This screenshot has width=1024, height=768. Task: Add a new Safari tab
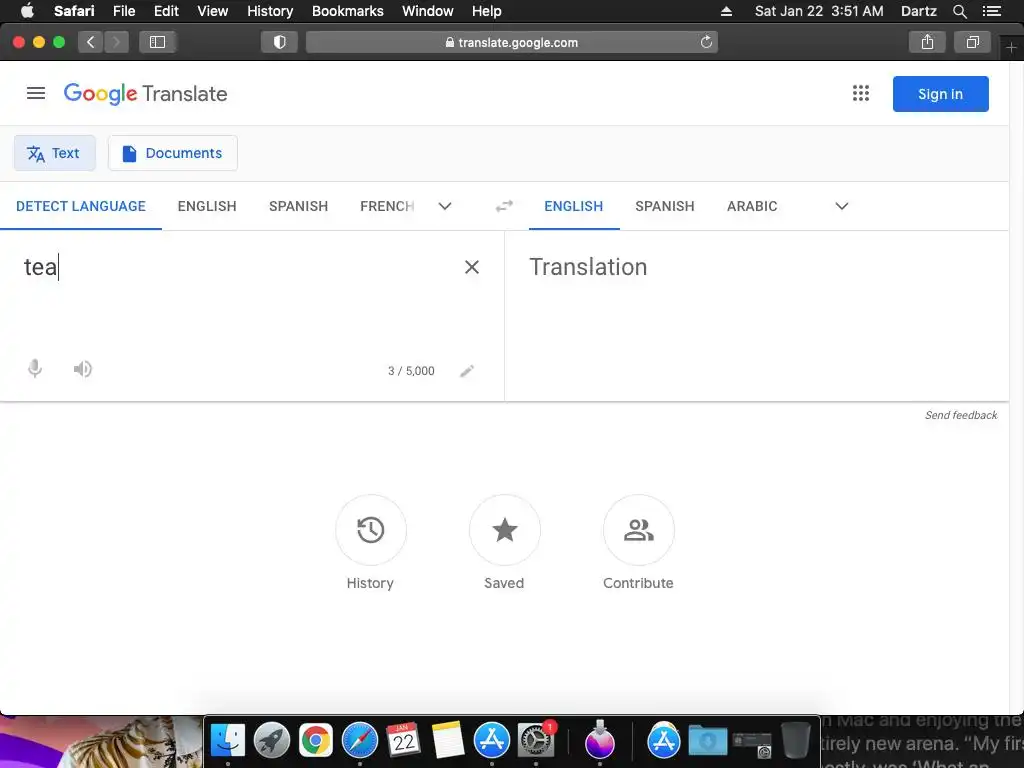coord(1011,48)
